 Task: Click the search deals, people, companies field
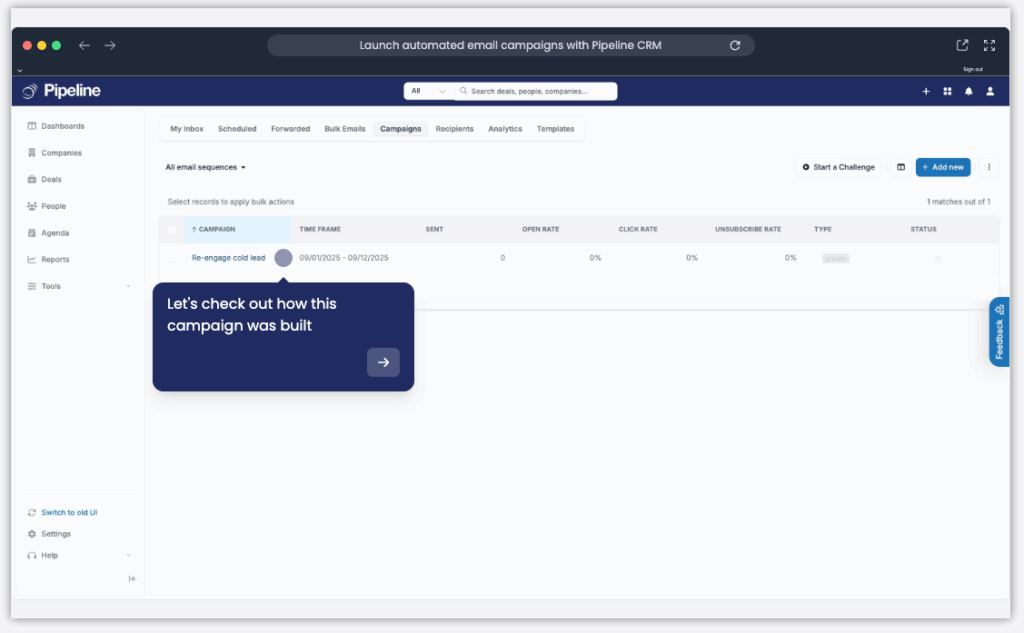[x=537, y=90]
